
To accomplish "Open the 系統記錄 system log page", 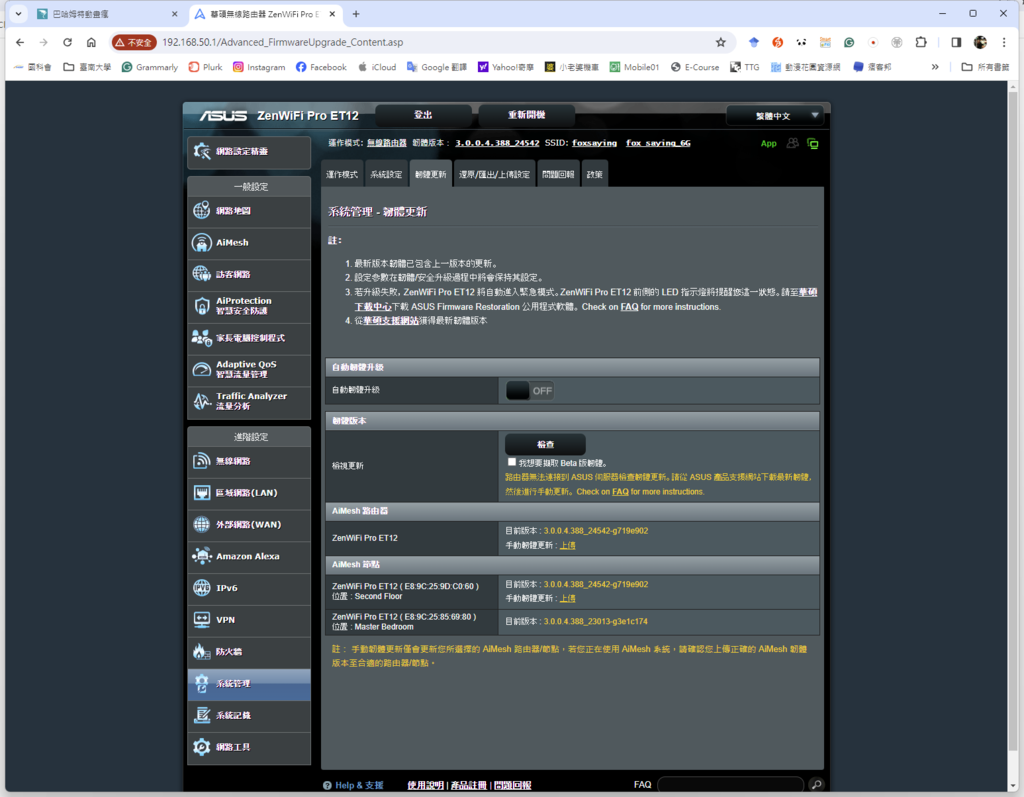I will tap(249, 715).
